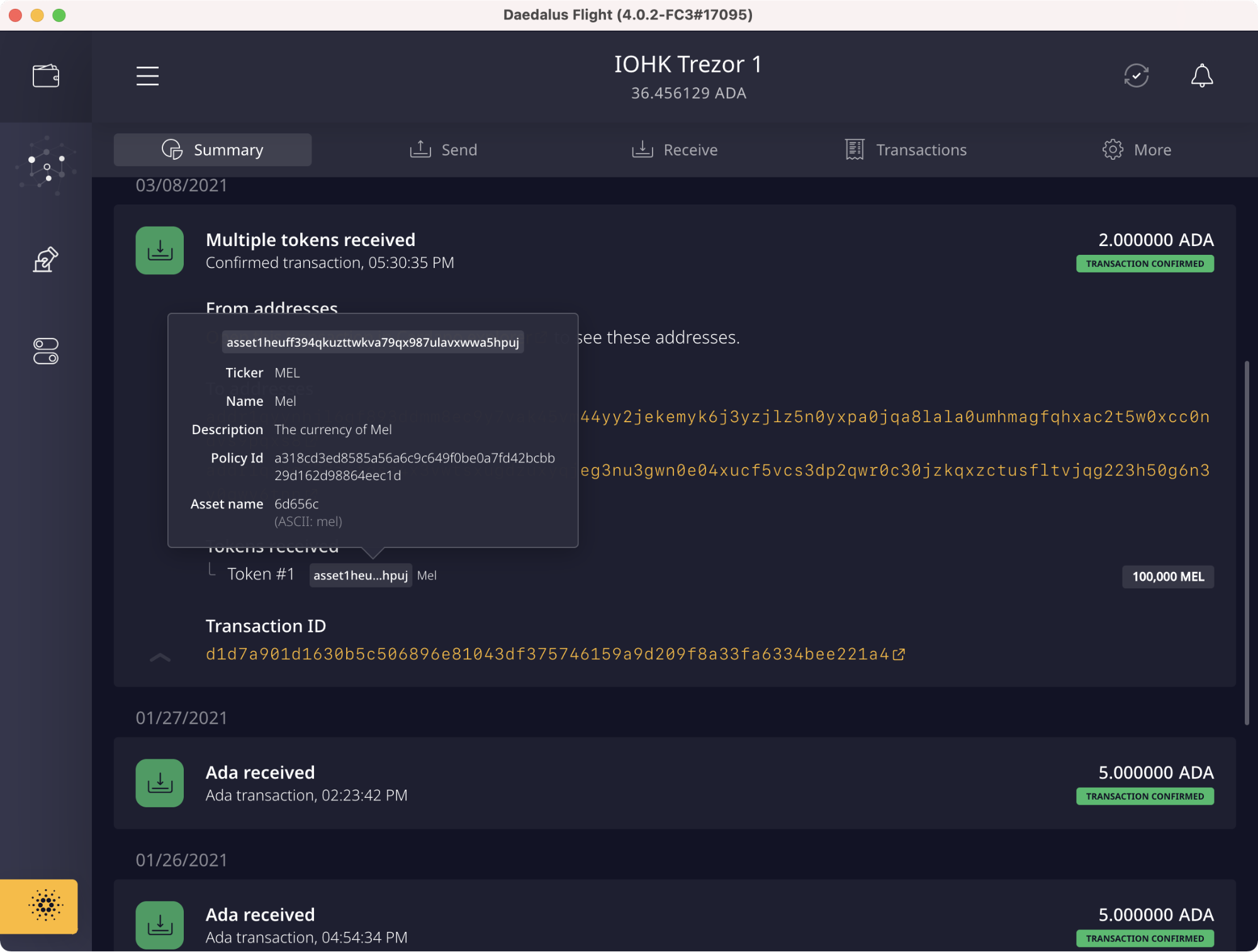Open the Receive tab
The height and width of the screenshot is (952, 1258).
point(675,150)
